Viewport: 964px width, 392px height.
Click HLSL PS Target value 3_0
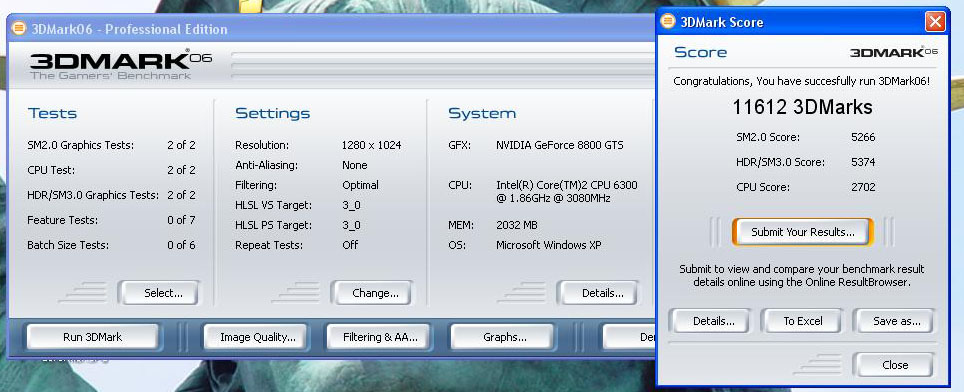351,225
